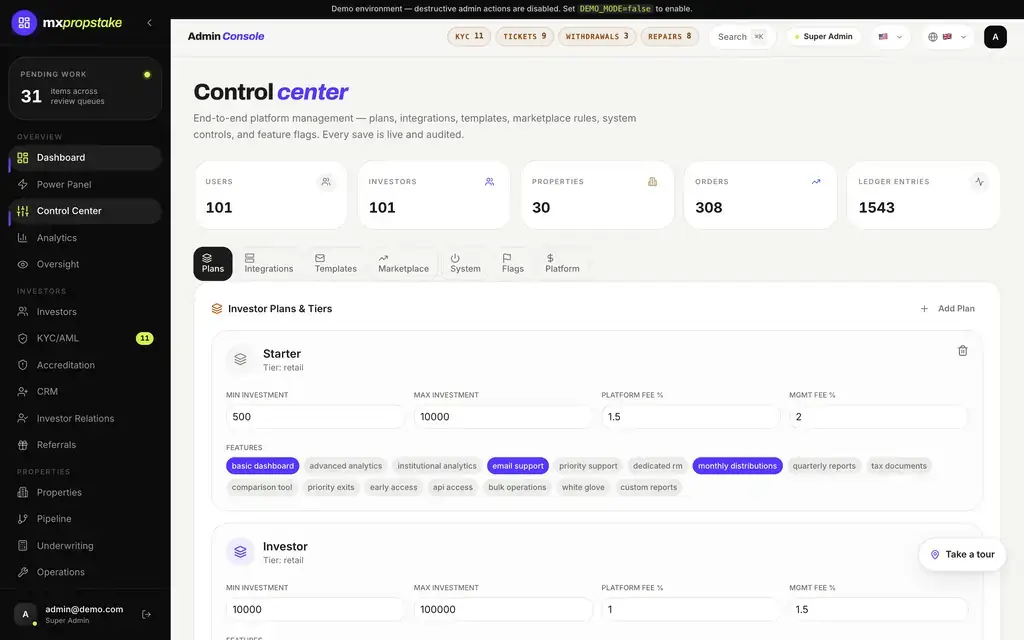
Task: Click Add Plan button
Action: (x=947, y=308)
